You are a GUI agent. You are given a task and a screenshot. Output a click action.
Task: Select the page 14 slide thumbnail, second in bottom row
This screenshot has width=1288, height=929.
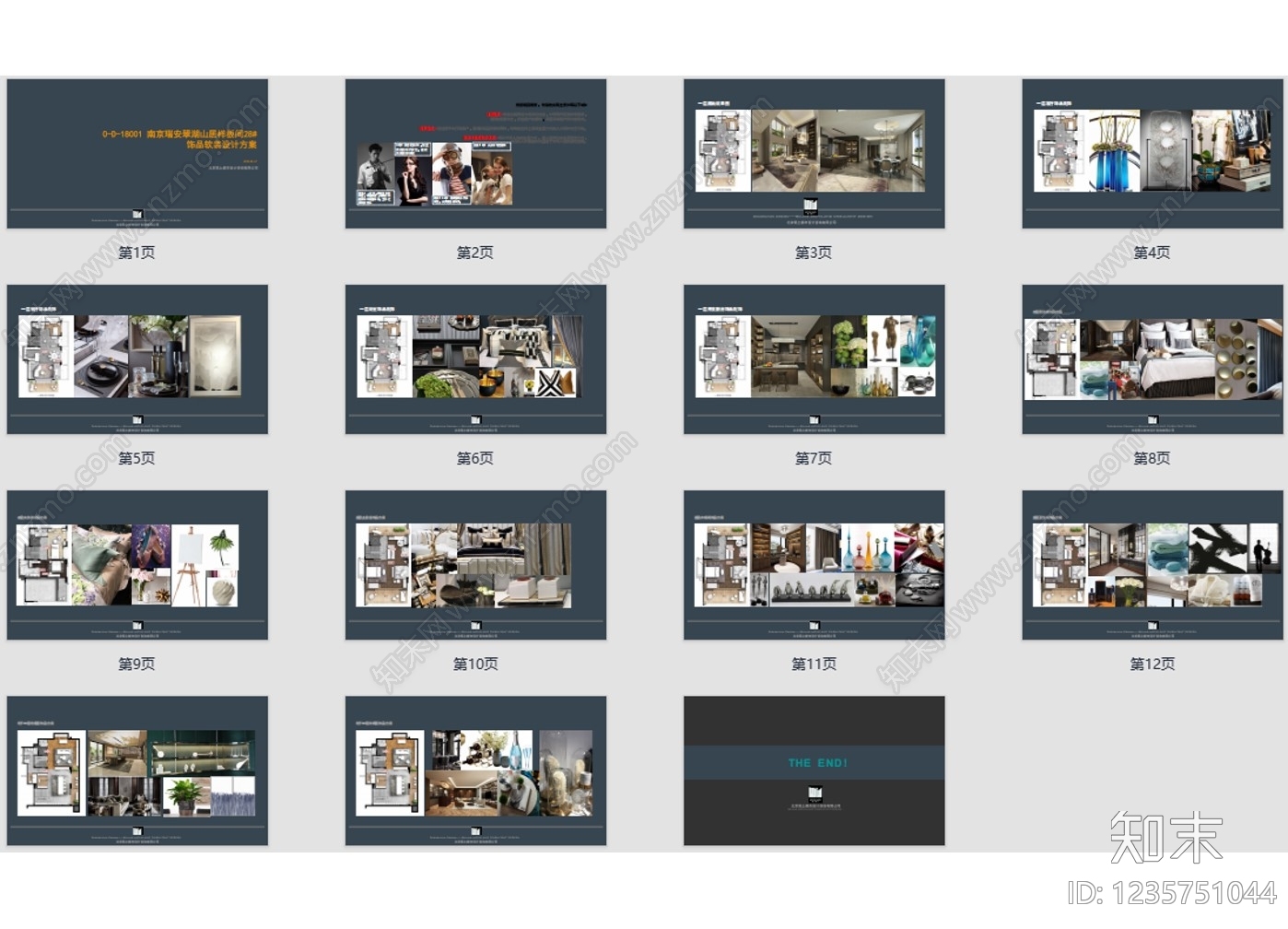[475, 770]
